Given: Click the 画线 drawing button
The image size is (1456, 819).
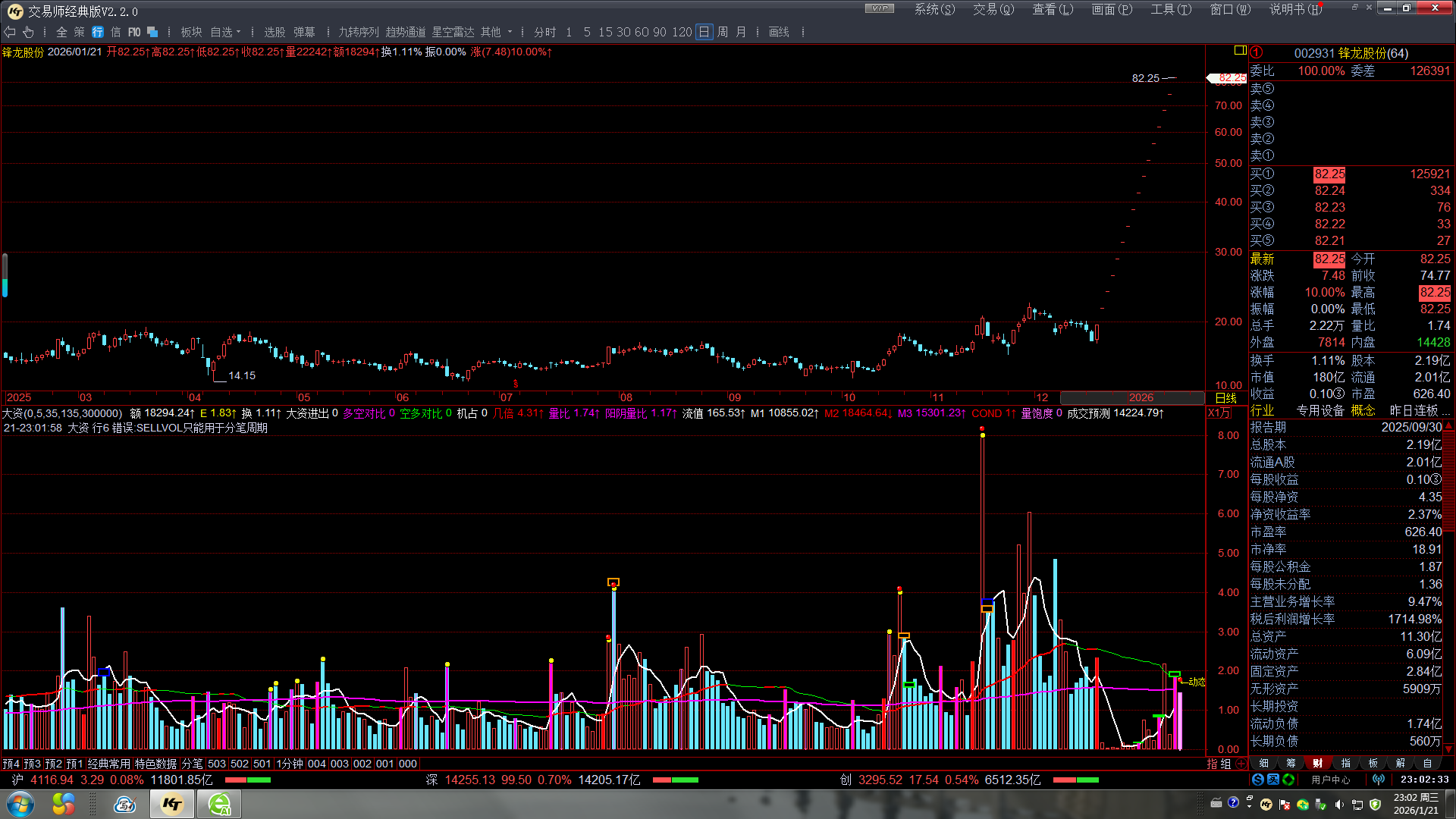Looking at the screenshot, I should 779,32.
